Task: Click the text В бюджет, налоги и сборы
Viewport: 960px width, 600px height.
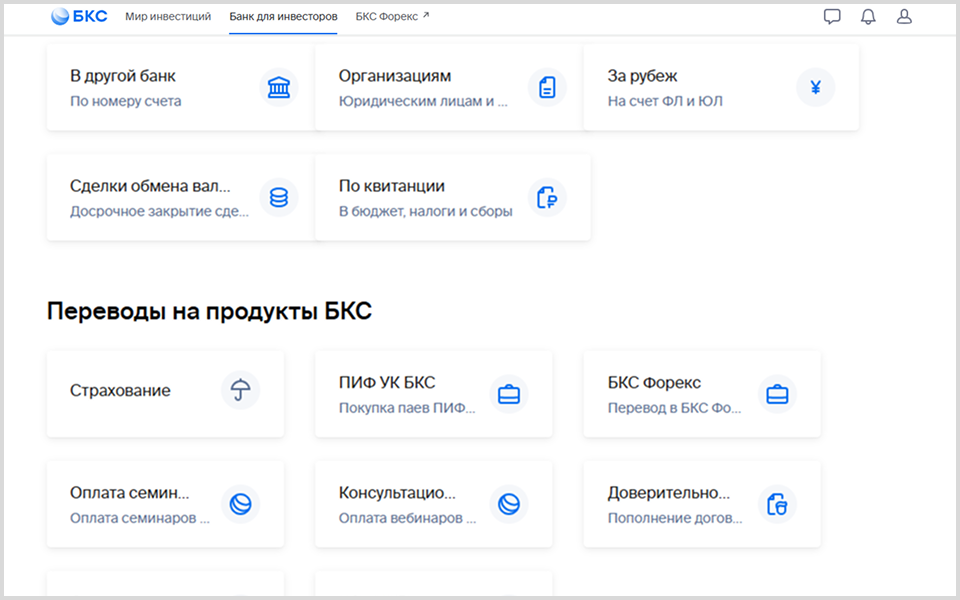Action: (x=426, y=211)
